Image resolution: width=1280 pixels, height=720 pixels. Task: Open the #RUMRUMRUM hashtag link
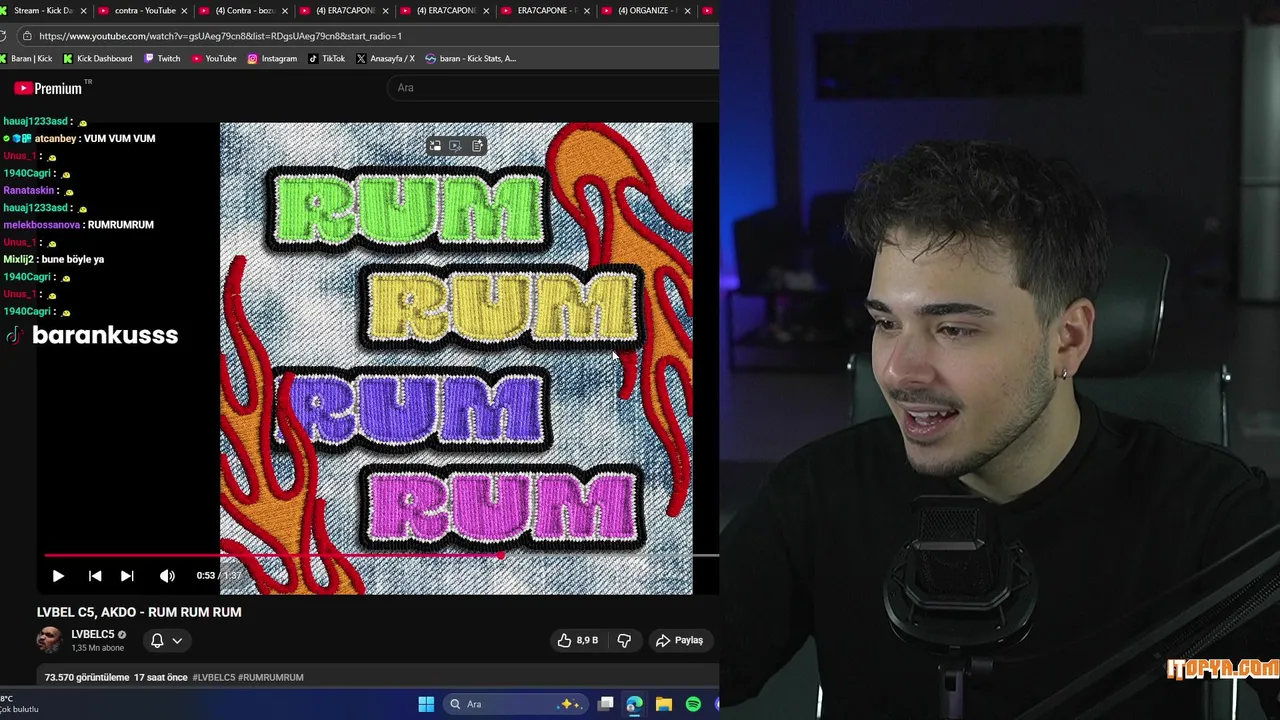[270, 677]
